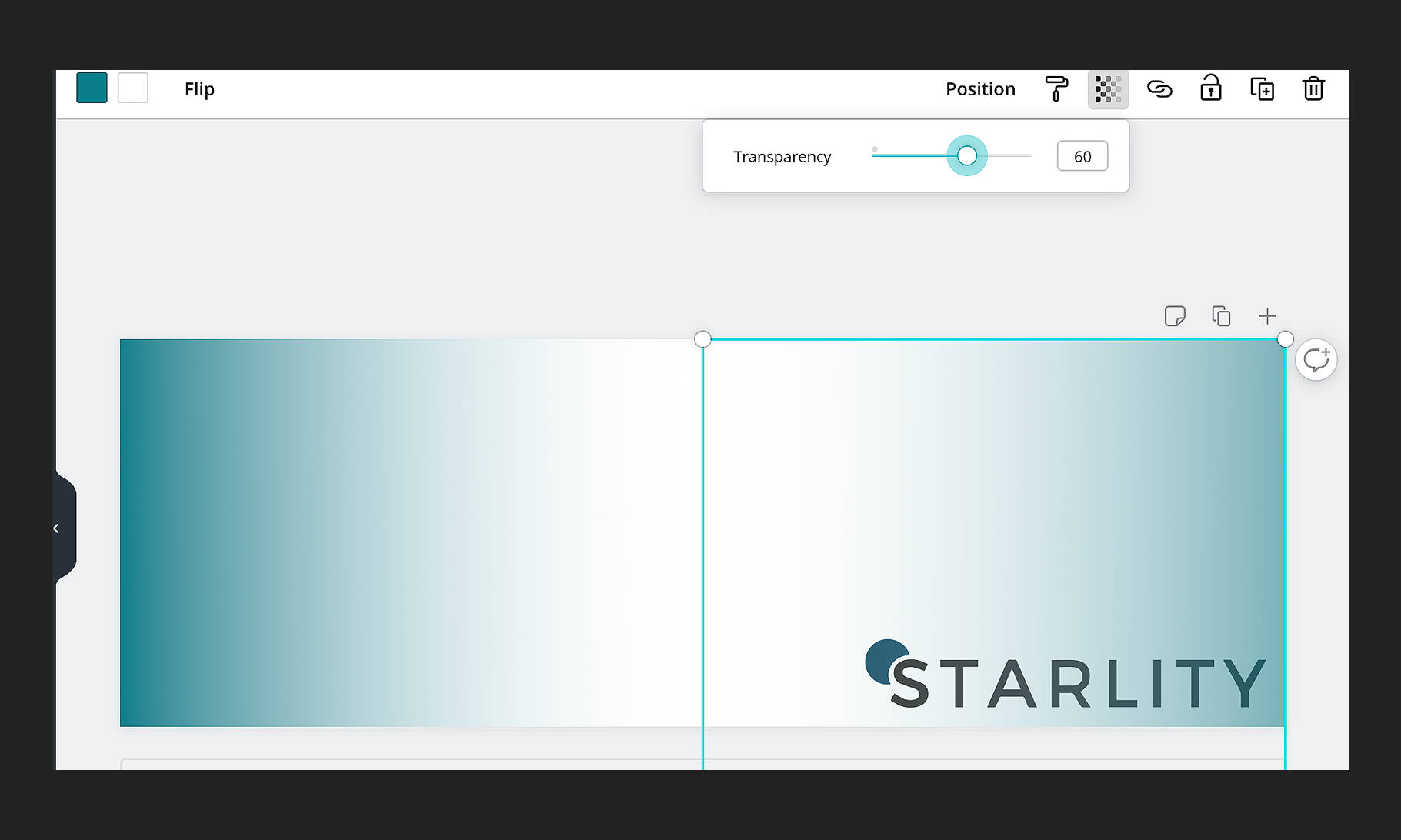This screenshot has width=1401, height=840.
Task: Open the white gradient color swatch
Action: pos(133,88)
